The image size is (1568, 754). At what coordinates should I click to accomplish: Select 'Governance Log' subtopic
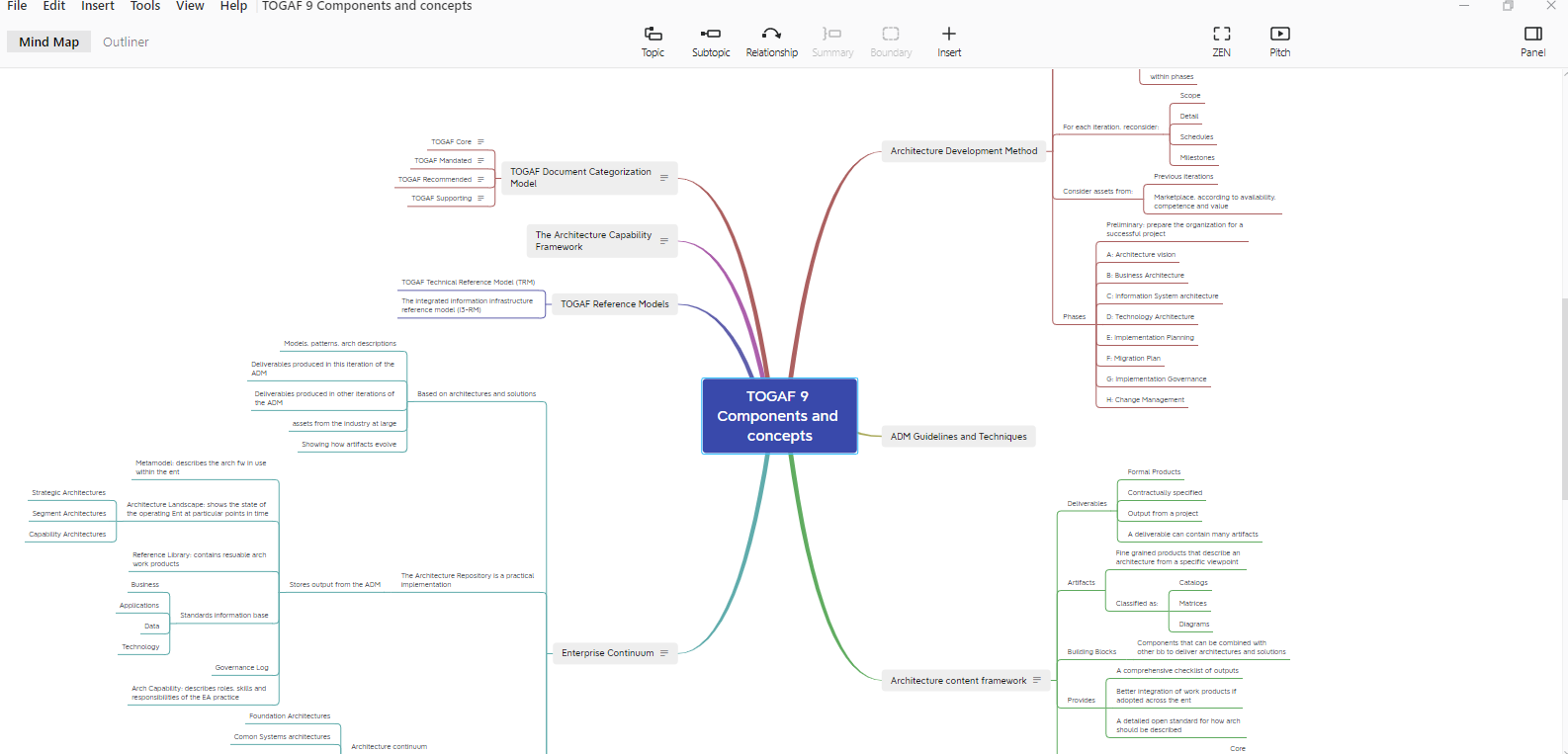[x=241, y=668]
